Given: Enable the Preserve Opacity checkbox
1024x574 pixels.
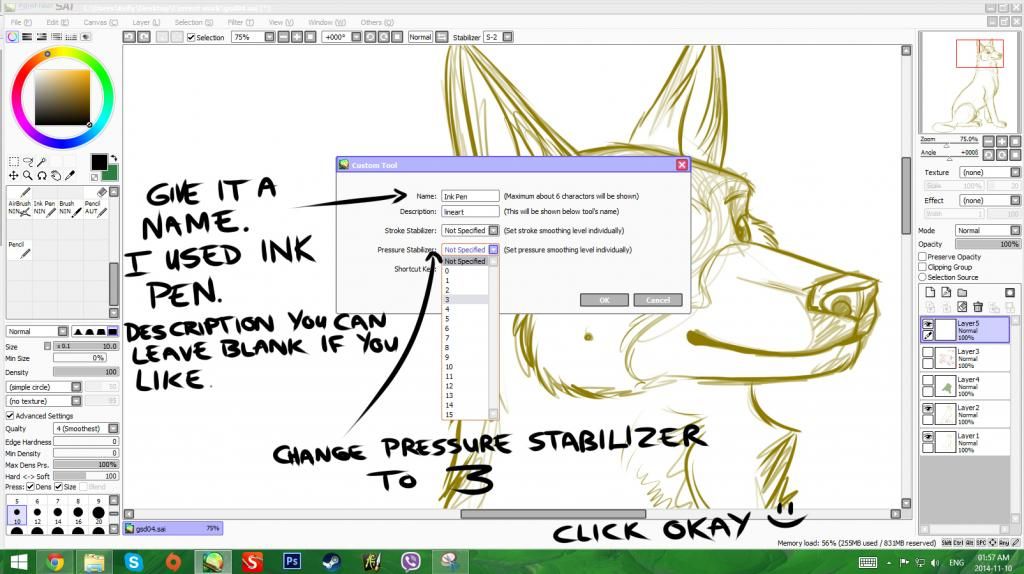Looking at the screenshot, I should tap(923, 257).
